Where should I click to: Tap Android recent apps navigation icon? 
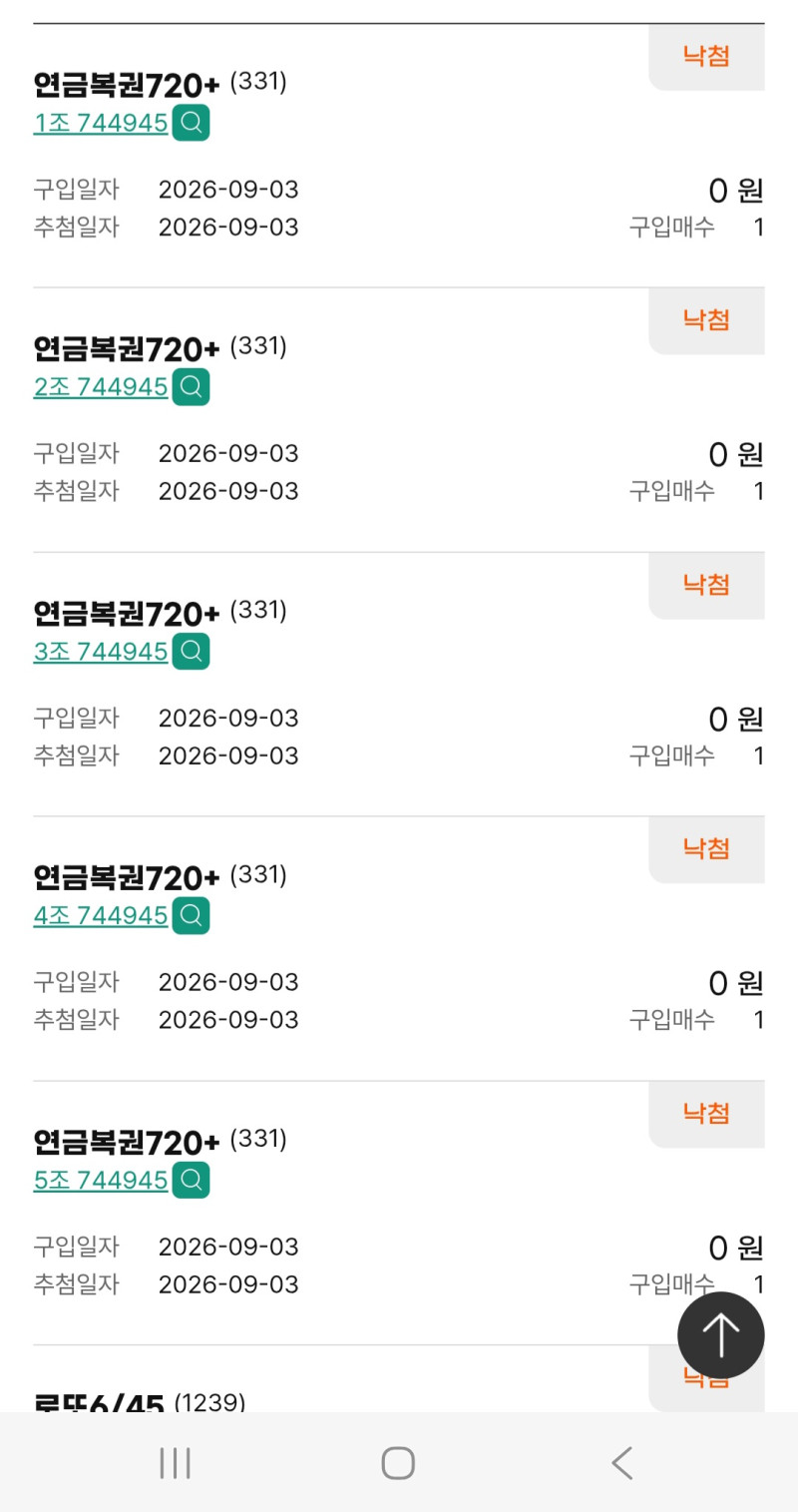[175, 1464]
